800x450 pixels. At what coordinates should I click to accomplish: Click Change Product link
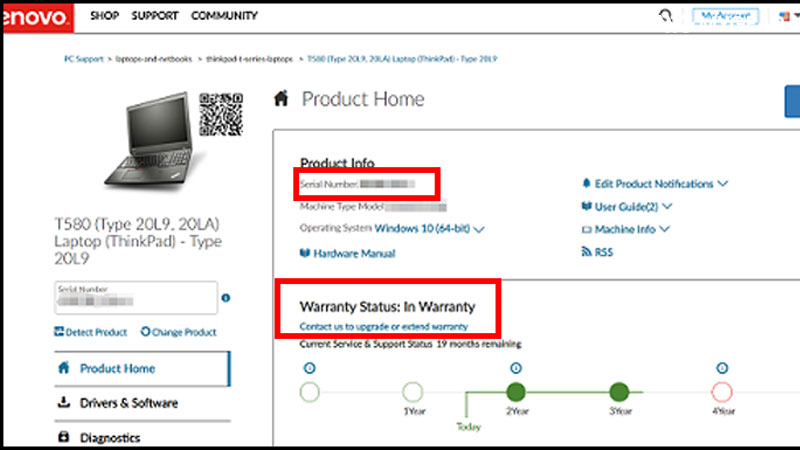pos(179,332)
